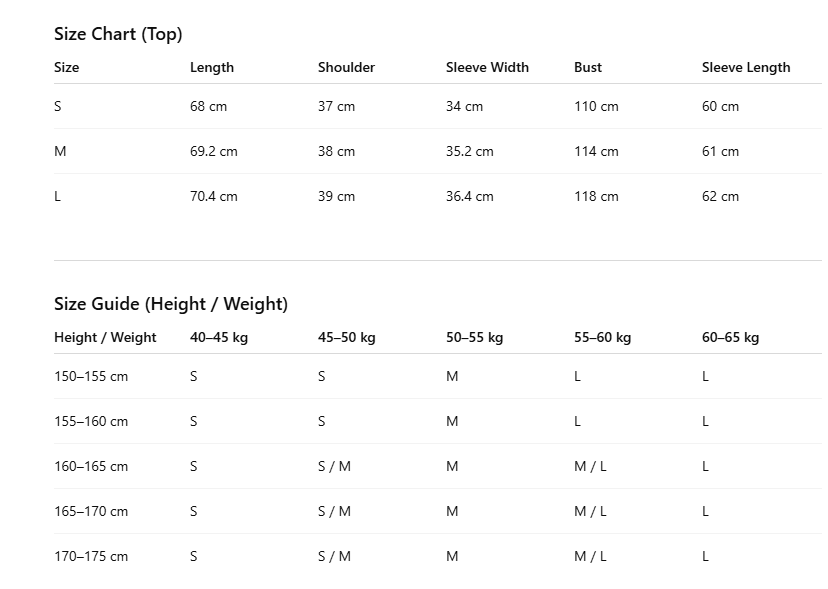Select the Length column header
The width and height of the screenshot is (828, 589).
(212, 68)
